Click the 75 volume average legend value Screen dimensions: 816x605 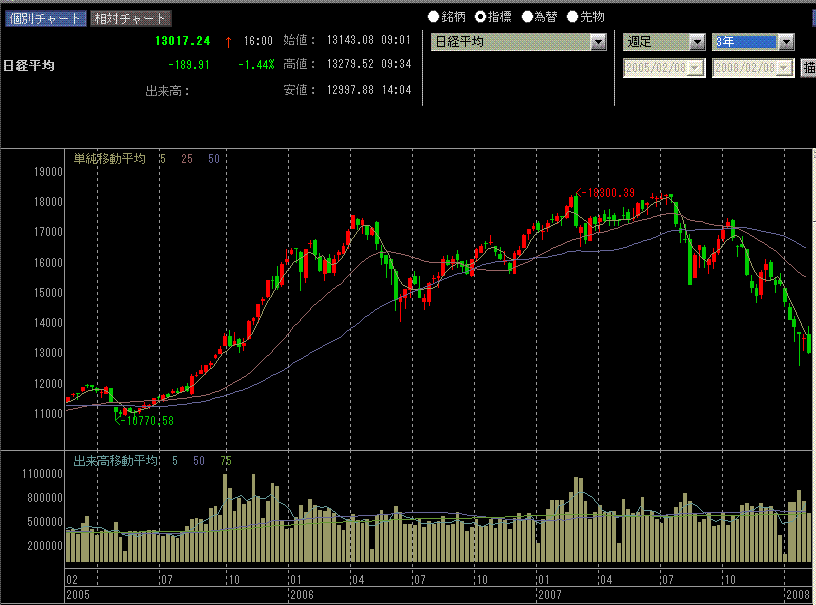pos(226,461)
